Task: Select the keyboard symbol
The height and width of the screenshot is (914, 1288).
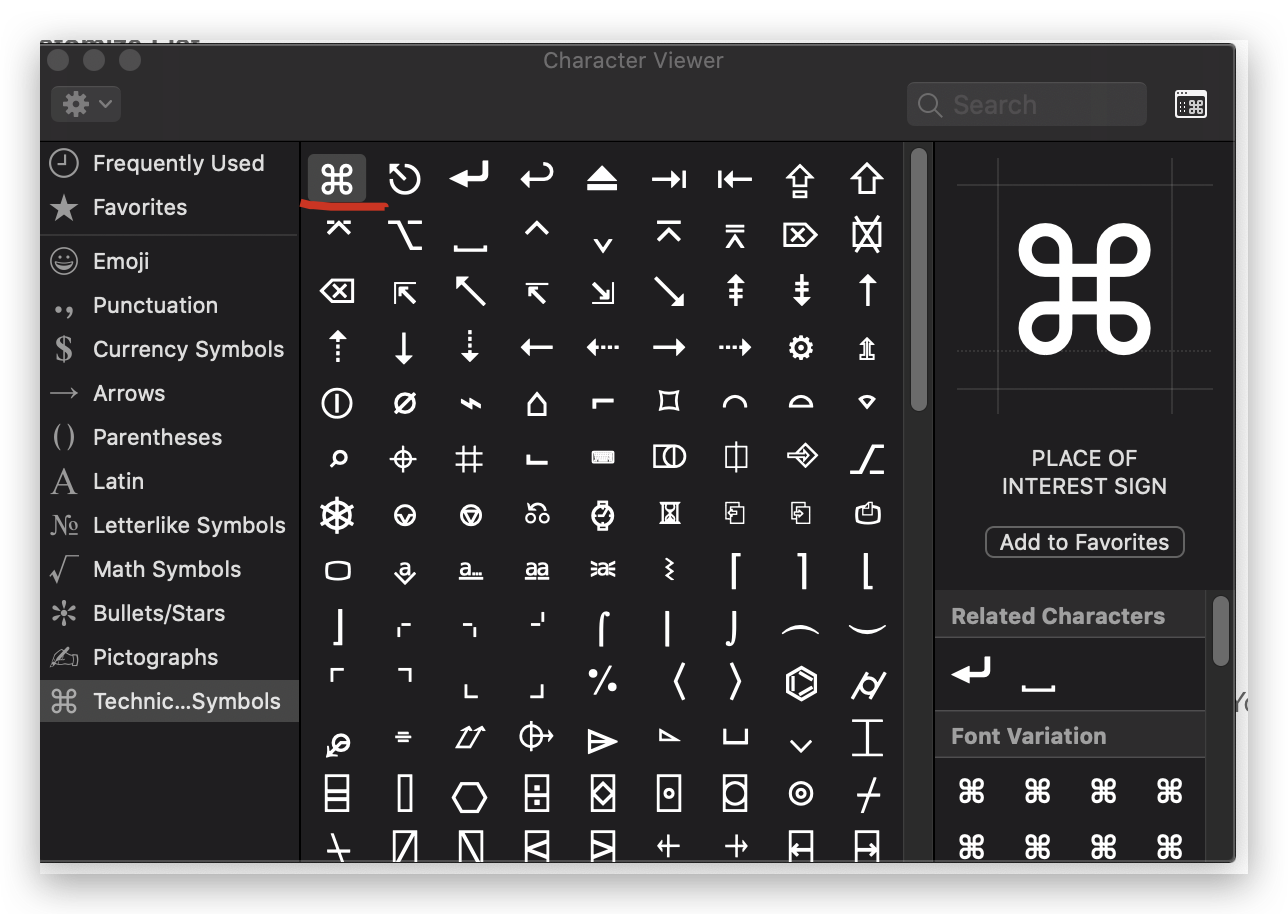Action: [602, 457]
